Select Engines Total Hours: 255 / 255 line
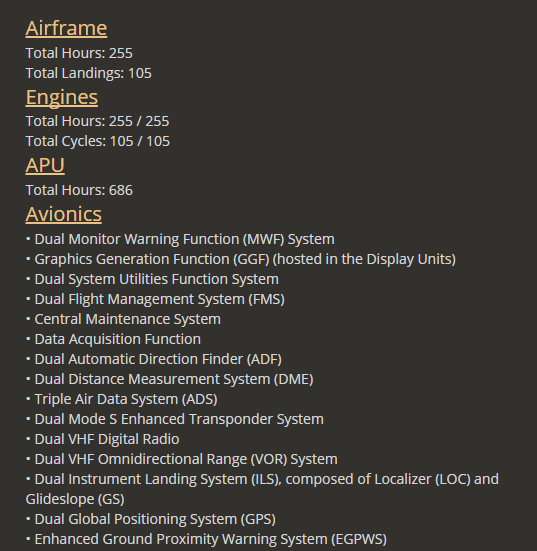This screenshot has height=551, width=537. tap(97, 121)
